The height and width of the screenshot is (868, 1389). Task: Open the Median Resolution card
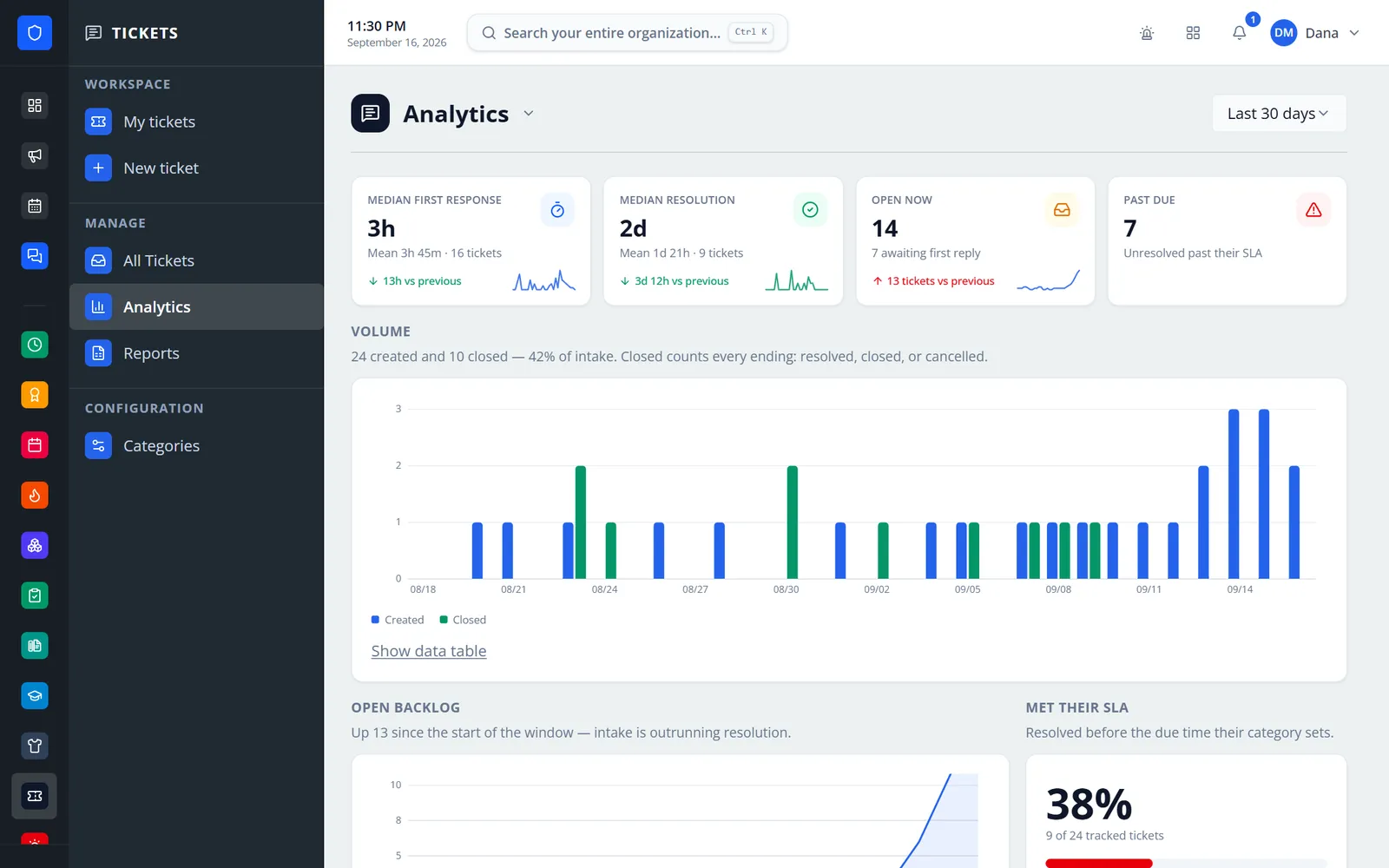coord(723,241)
